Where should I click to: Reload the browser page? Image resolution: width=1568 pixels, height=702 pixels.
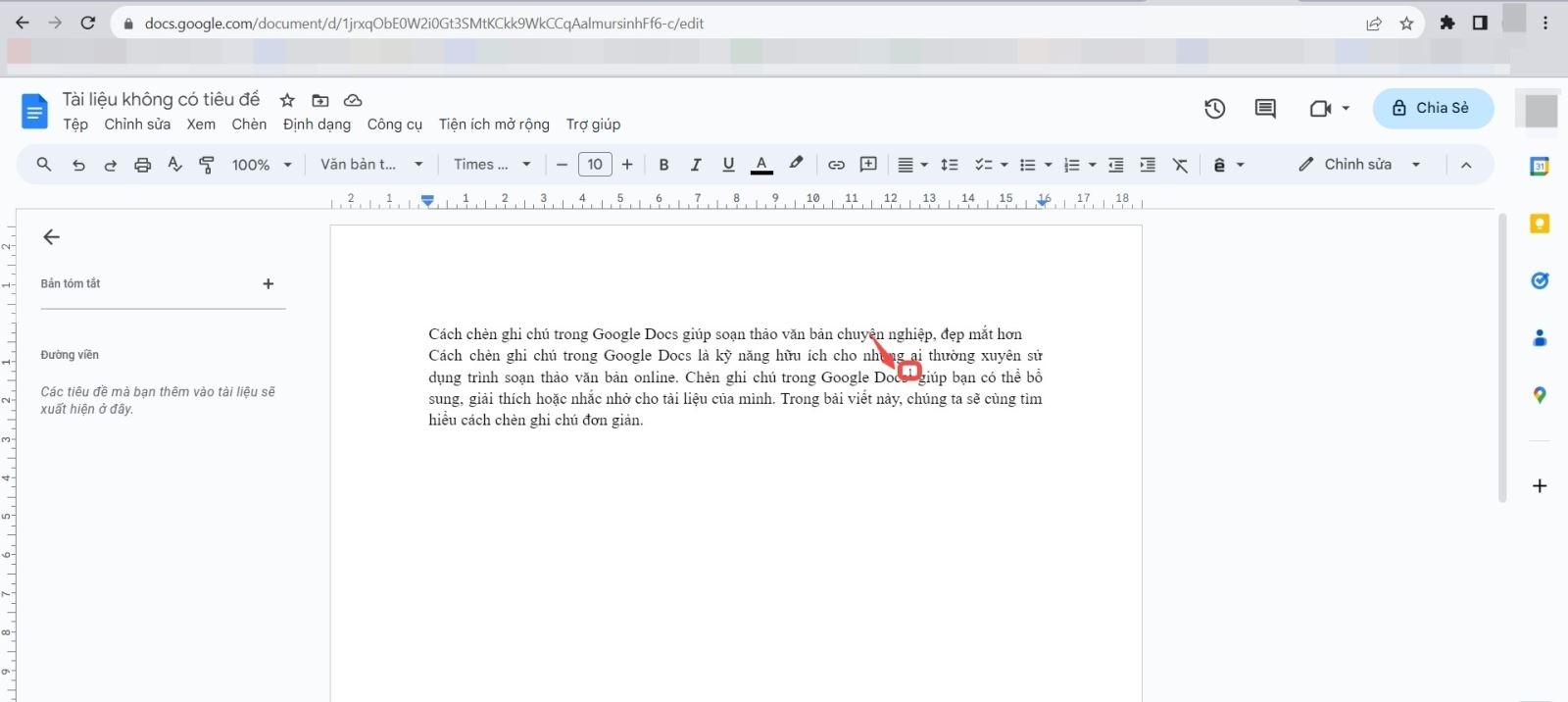tap(87, 23)
